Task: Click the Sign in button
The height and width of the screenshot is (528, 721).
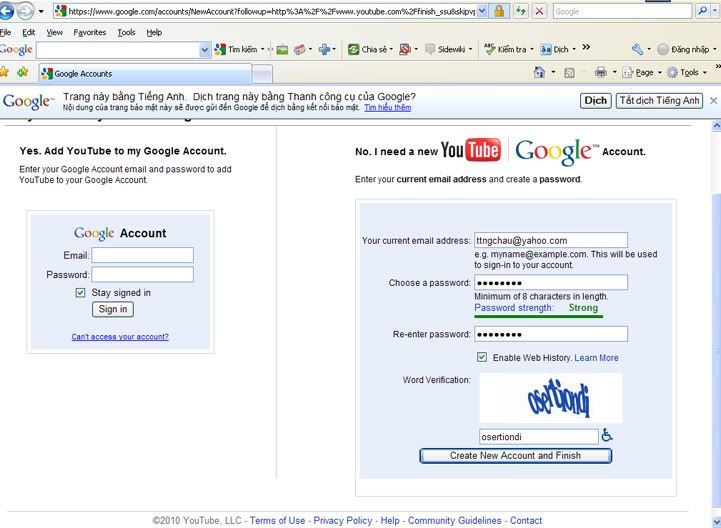Action: tap(113, 309)
